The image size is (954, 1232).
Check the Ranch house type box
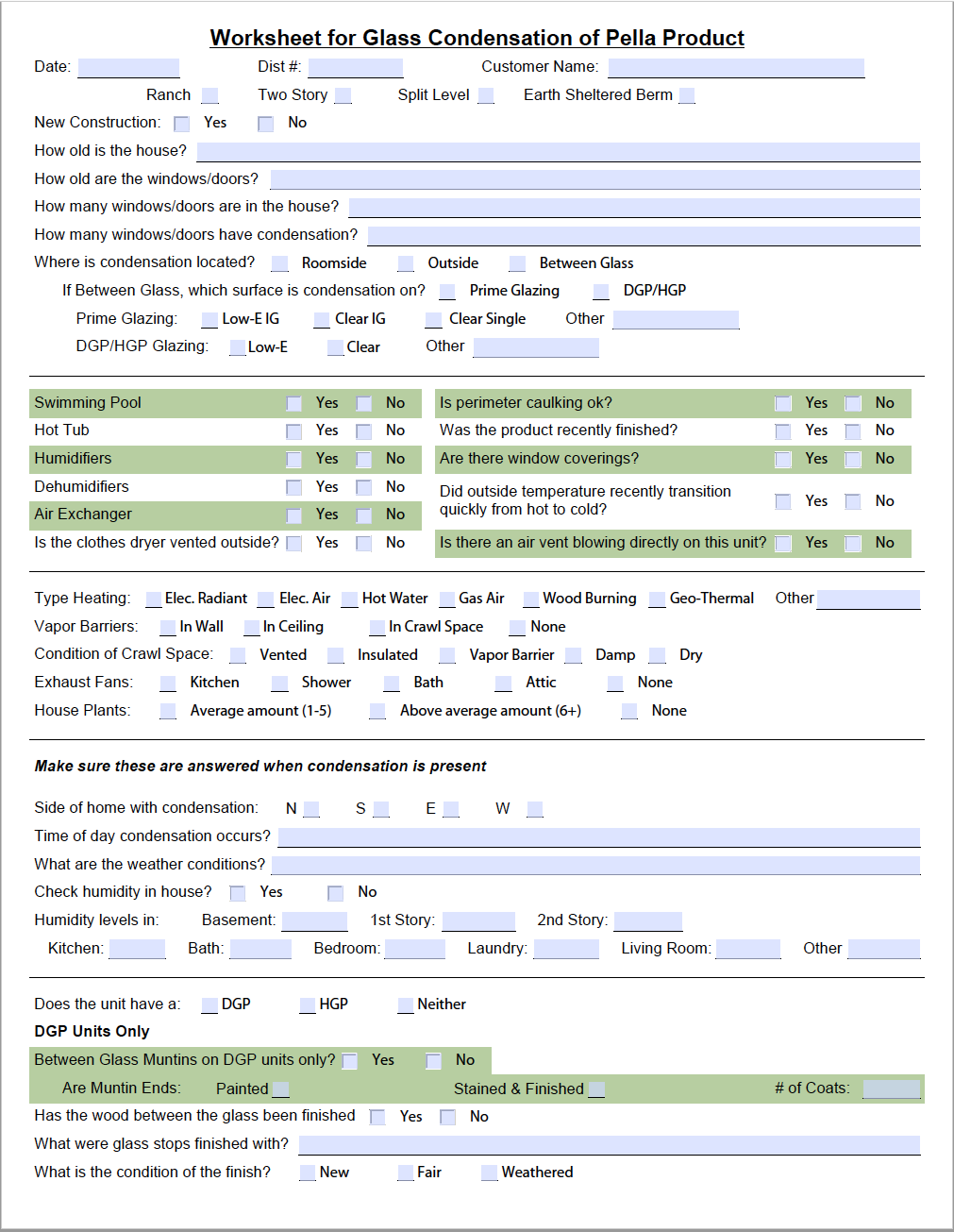(209, 94)
